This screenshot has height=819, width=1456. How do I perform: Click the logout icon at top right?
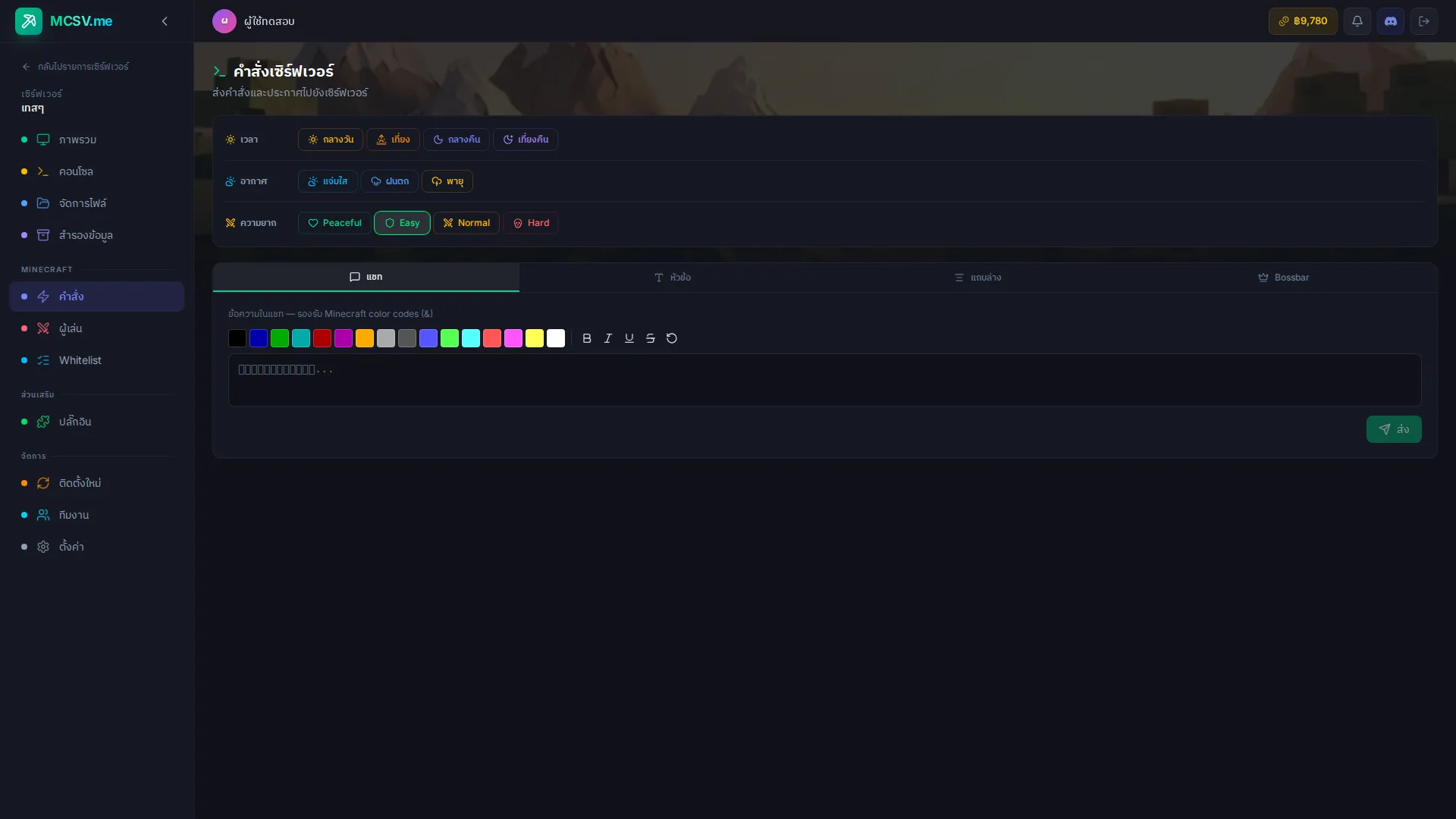(x=1423, y=21)
